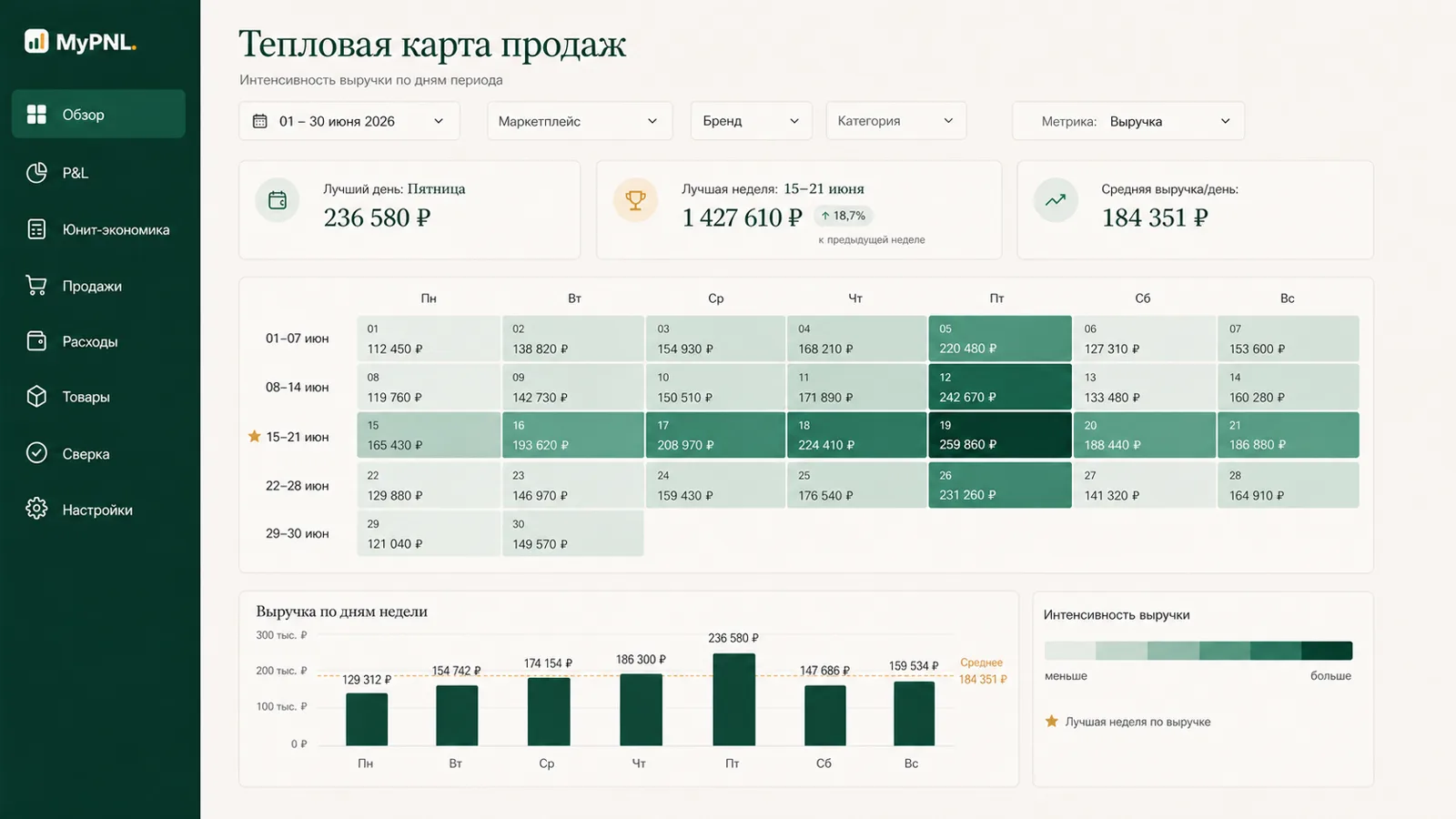This screenshot has height=819, width=1456.
Task: Select the Сверка sidebar label
Action: pos(86,453)
